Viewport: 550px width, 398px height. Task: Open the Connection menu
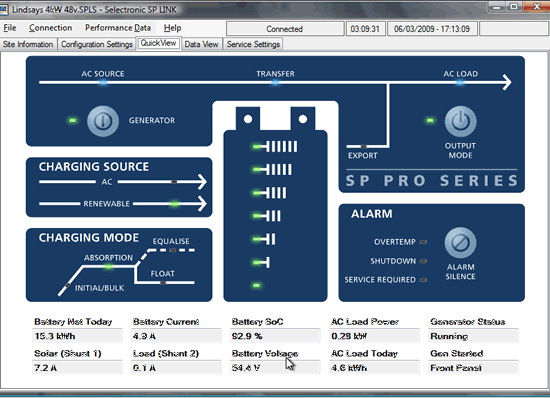click(51, 28)
